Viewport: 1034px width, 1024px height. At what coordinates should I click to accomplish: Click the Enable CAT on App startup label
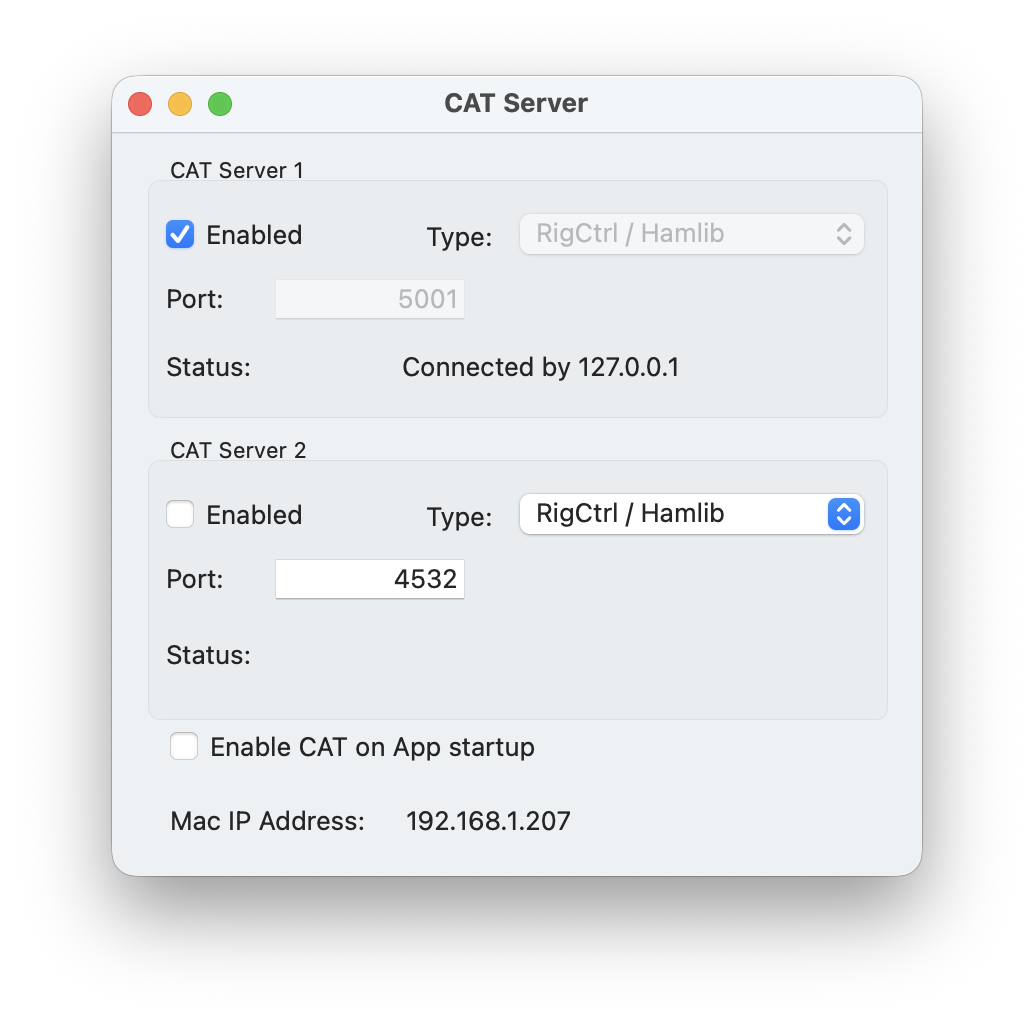click(372, 747)
